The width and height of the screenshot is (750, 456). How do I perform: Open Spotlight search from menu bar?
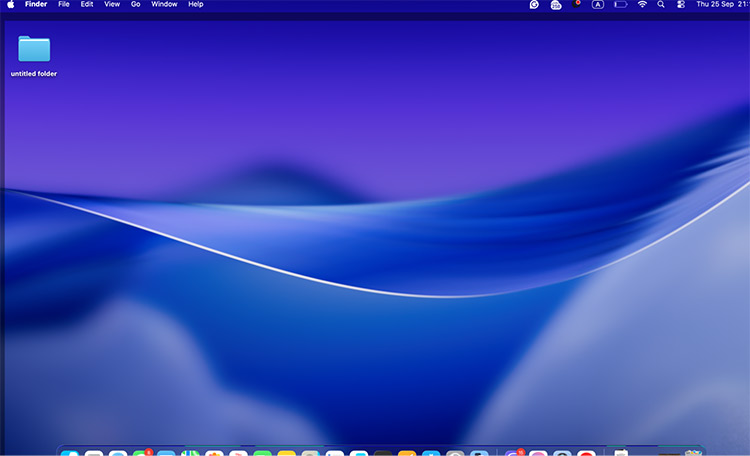tap(661, 5)
